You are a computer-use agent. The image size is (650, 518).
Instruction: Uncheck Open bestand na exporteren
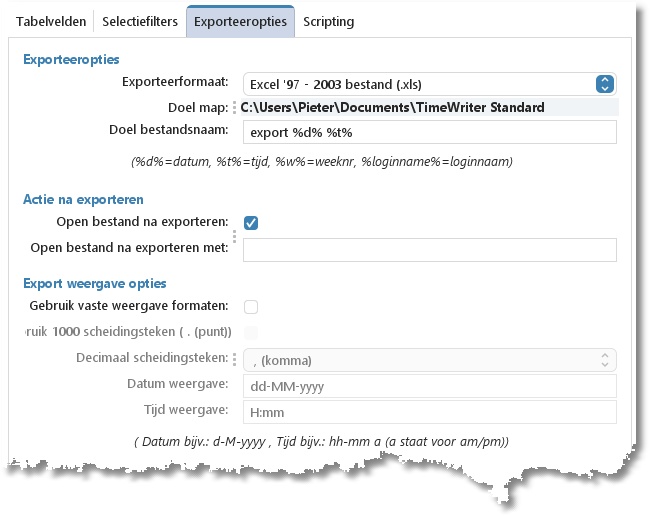251,223
